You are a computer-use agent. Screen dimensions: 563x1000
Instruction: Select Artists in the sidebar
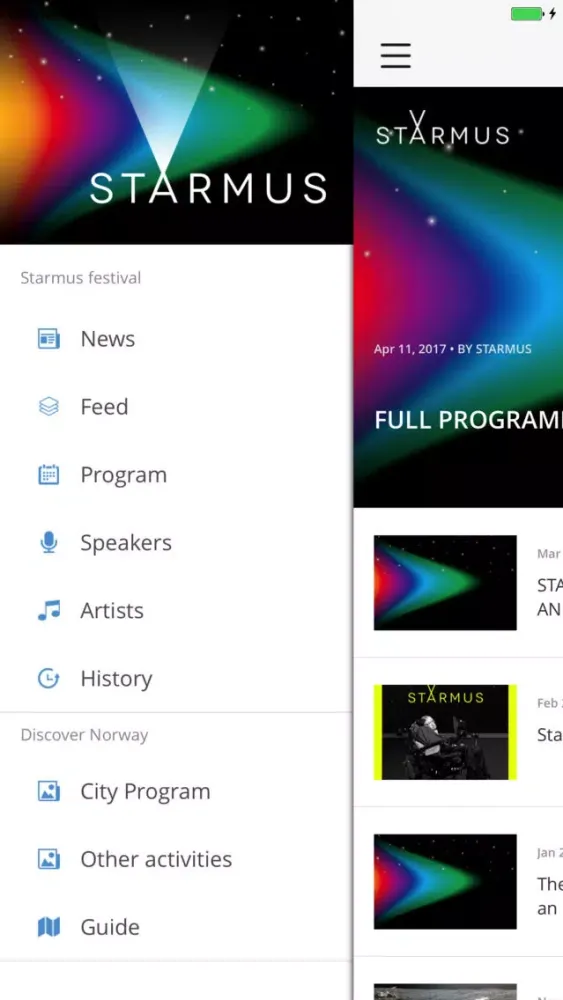[176, 610]
